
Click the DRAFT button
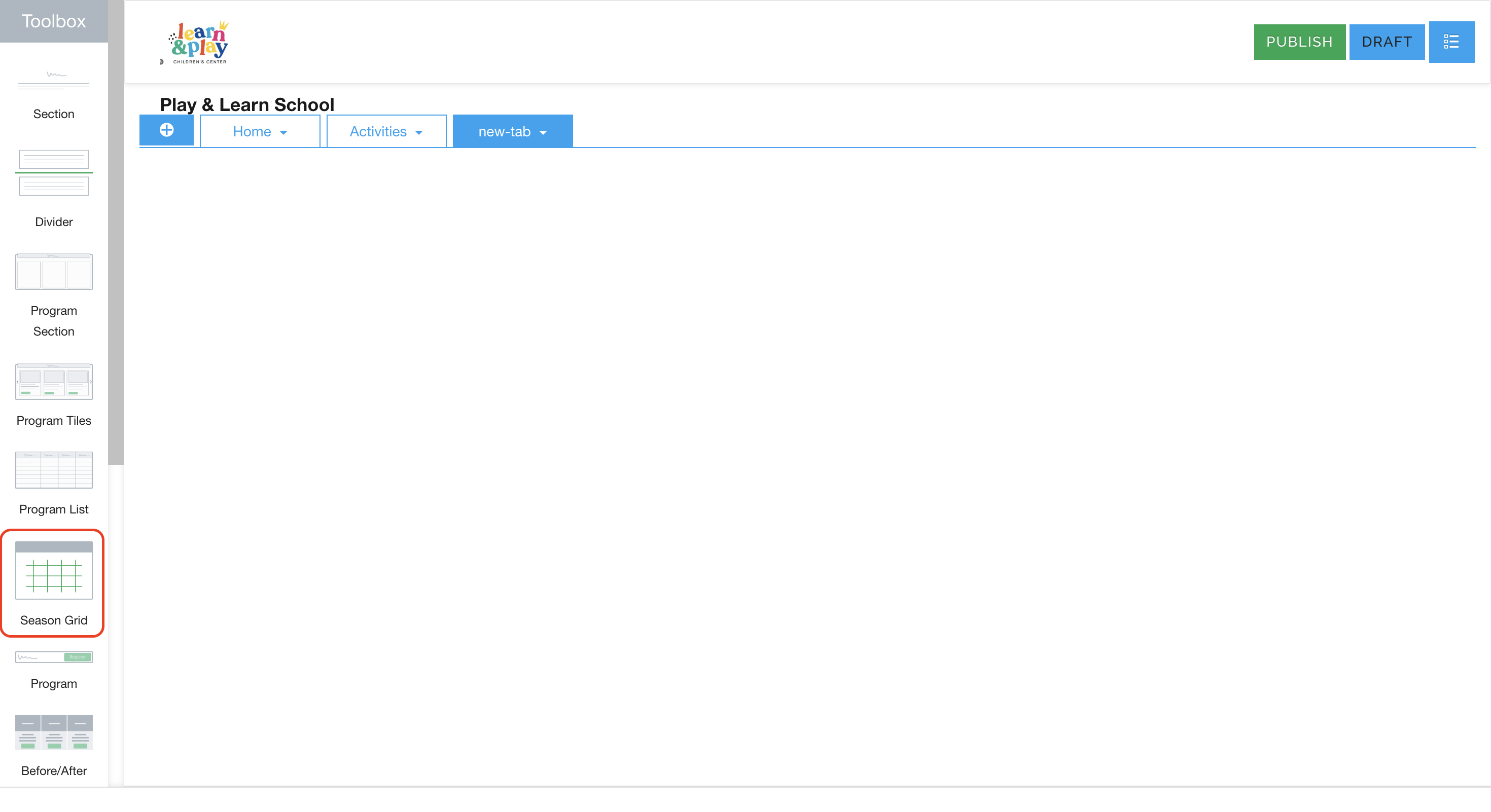coord(1386,42)
